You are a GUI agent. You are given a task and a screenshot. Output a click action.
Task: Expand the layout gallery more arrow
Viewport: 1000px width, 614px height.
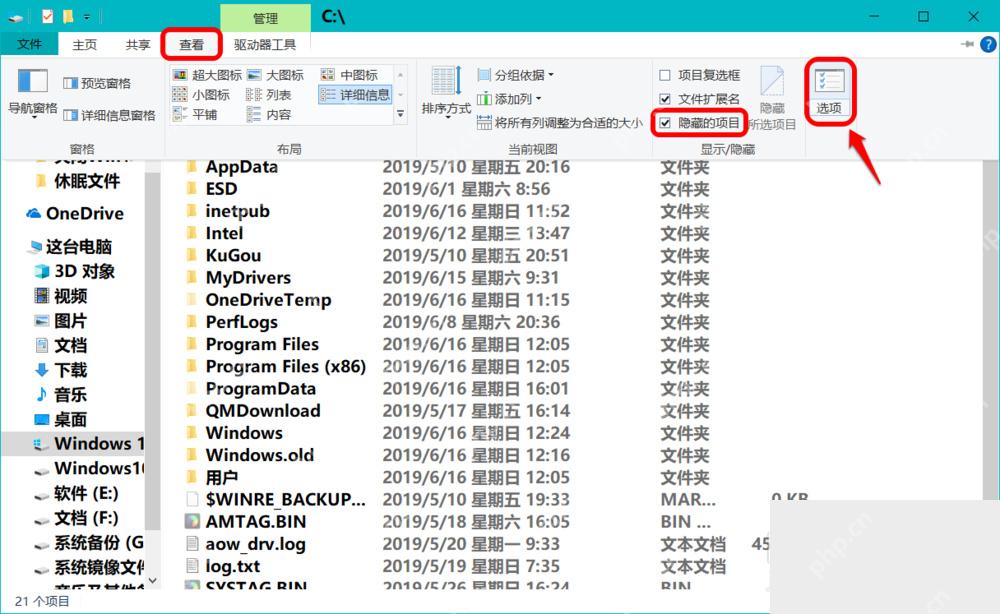401,115
